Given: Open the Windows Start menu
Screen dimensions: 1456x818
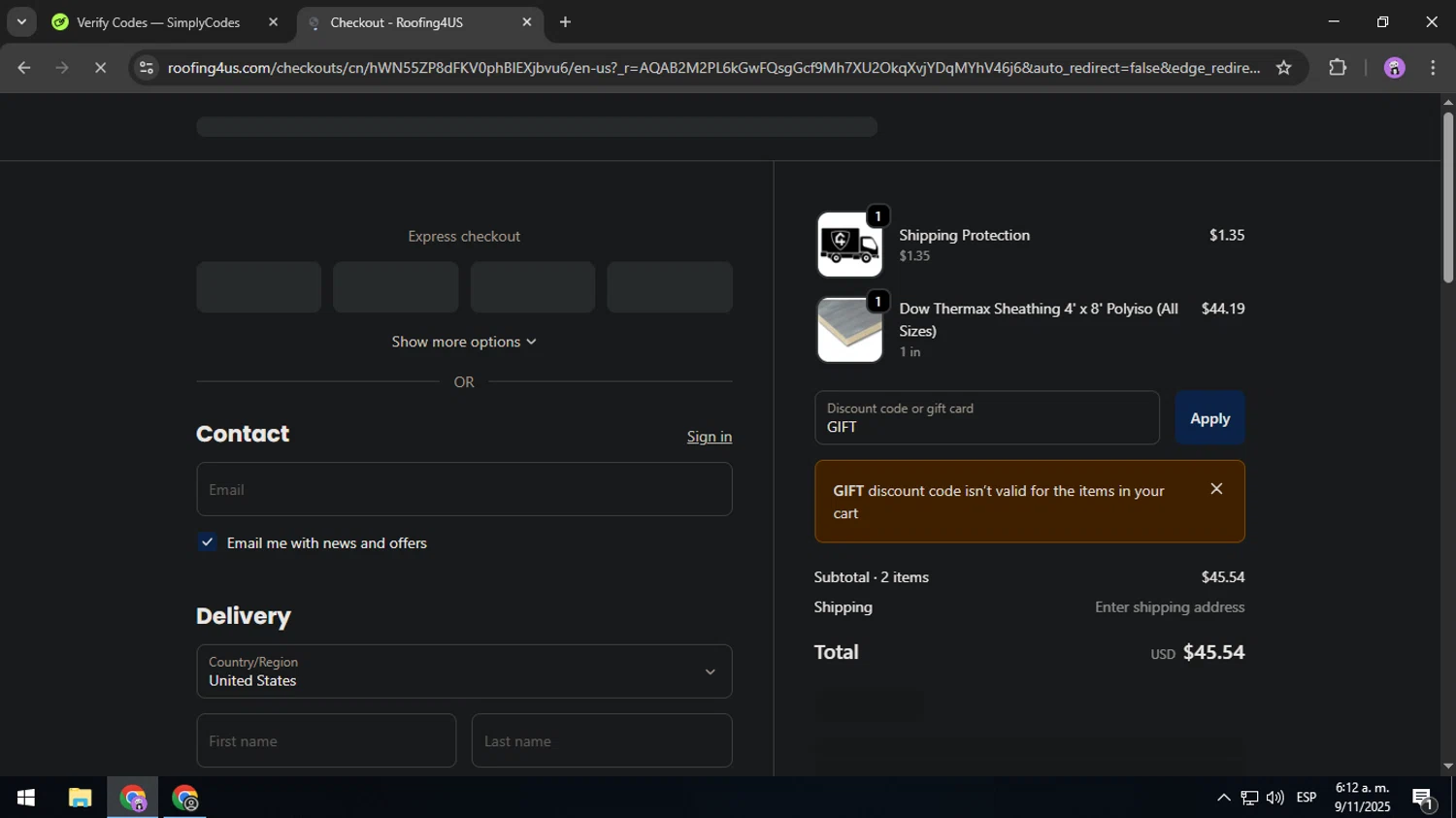Looking at the screenshot, I should (26, 798).
